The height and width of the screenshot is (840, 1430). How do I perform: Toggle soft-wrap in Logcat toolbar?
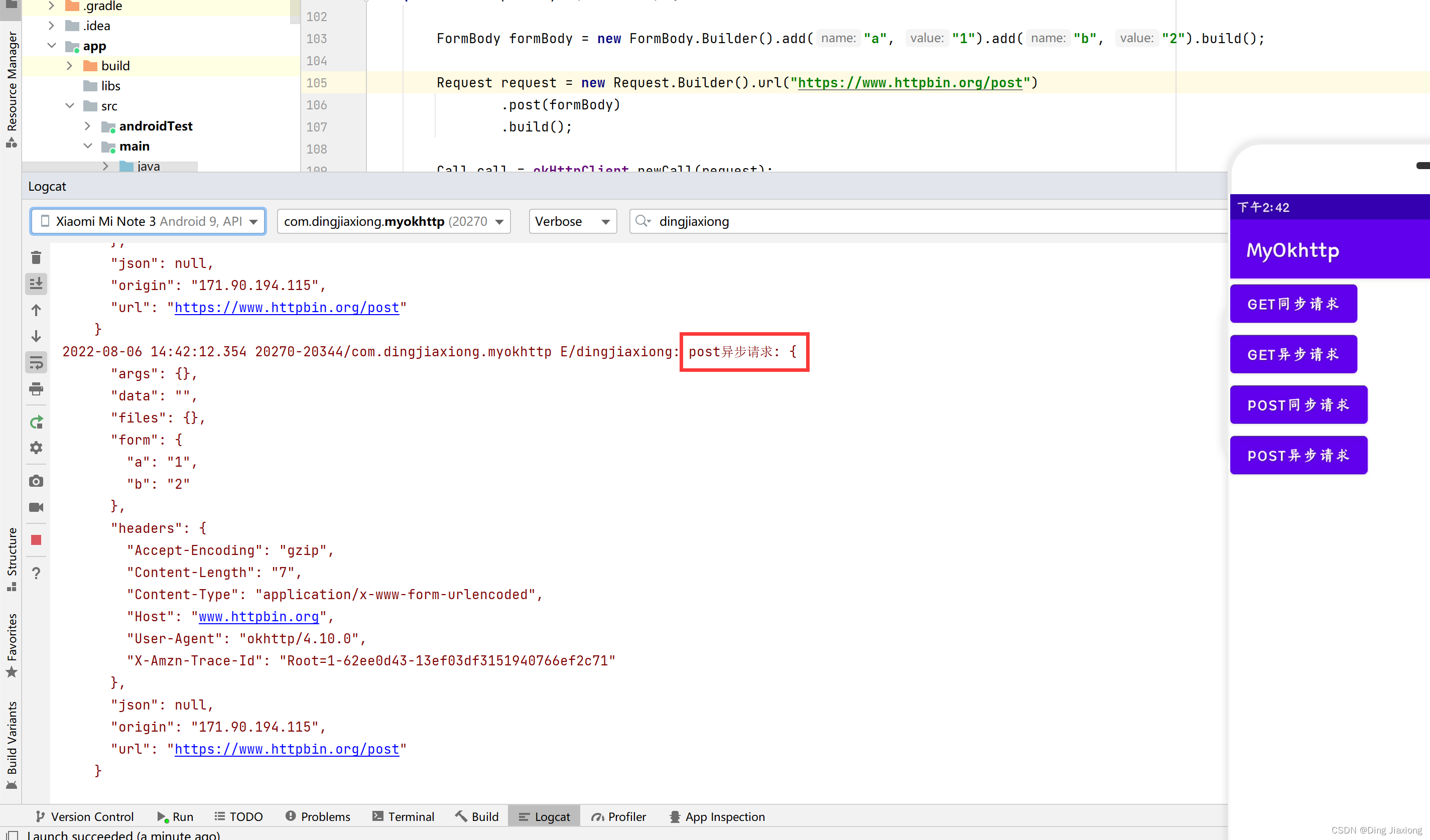[36, 362]
